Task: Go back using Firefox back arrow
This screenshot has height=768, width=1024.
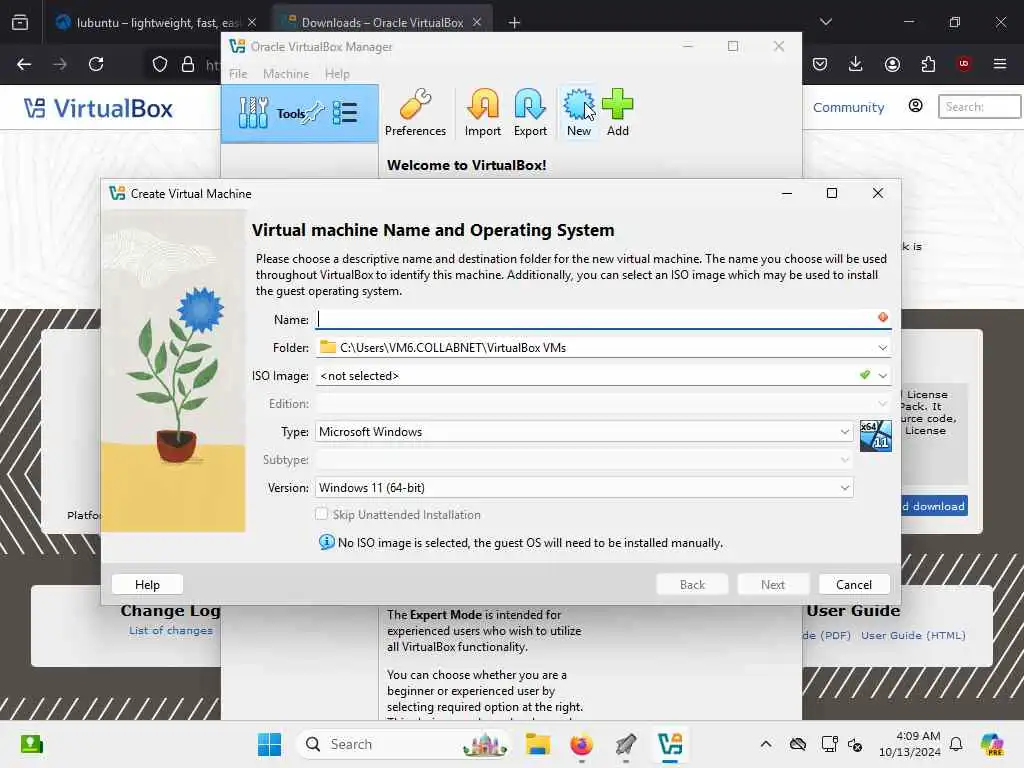Action: [x=24, y=64]
